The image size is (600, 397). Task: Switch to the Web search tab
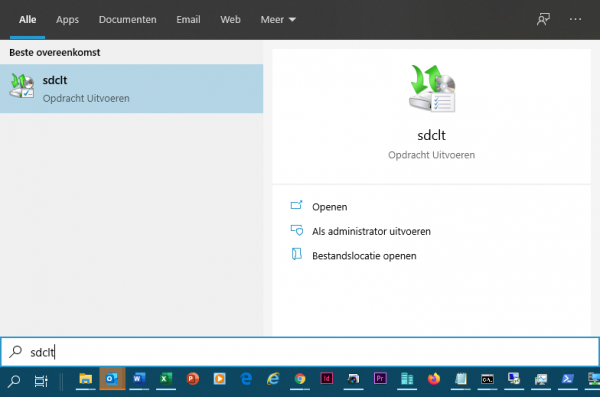230,20
